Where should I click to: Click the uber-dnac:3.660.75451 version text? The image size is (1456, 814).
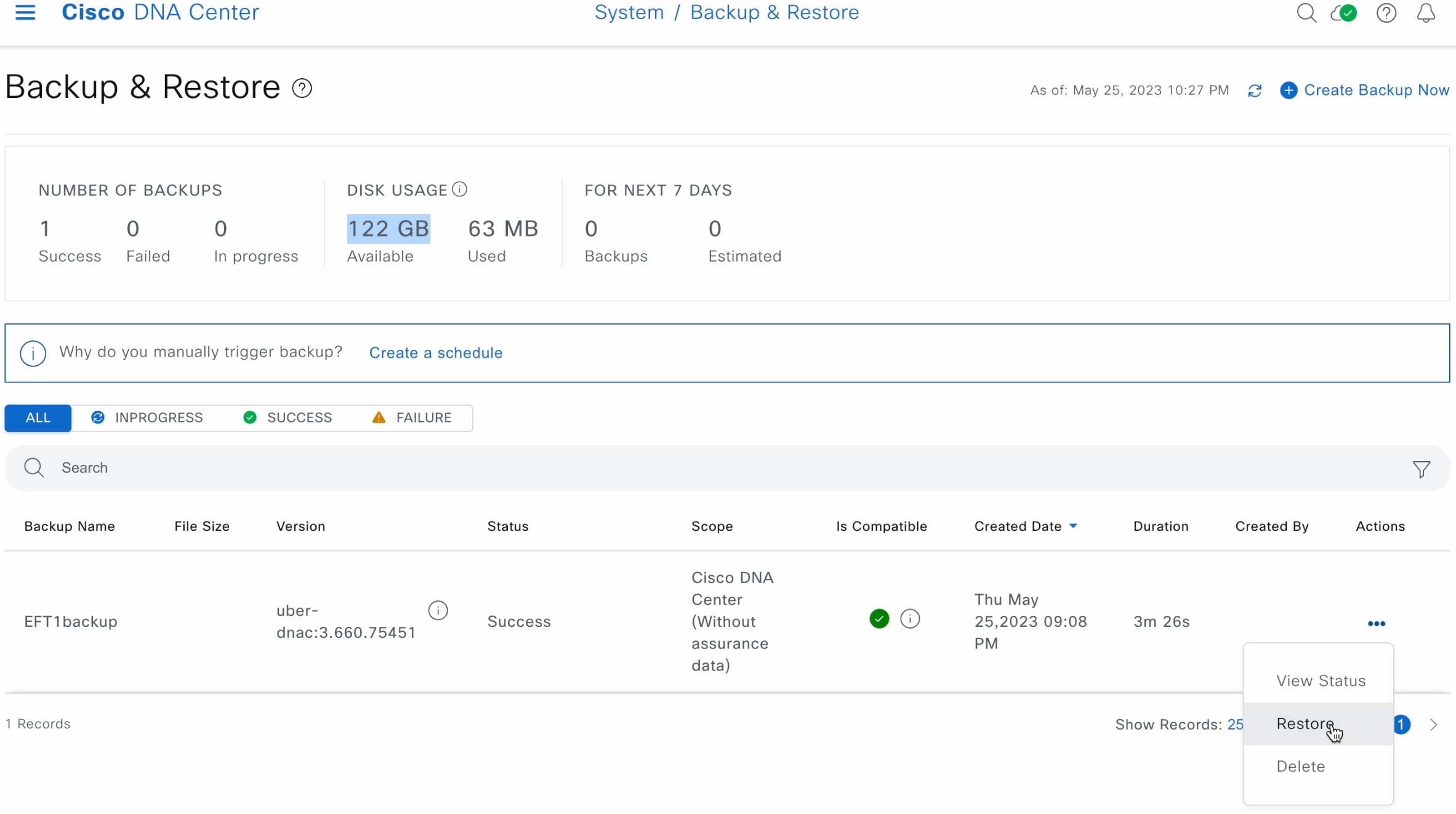click(346, 622)
